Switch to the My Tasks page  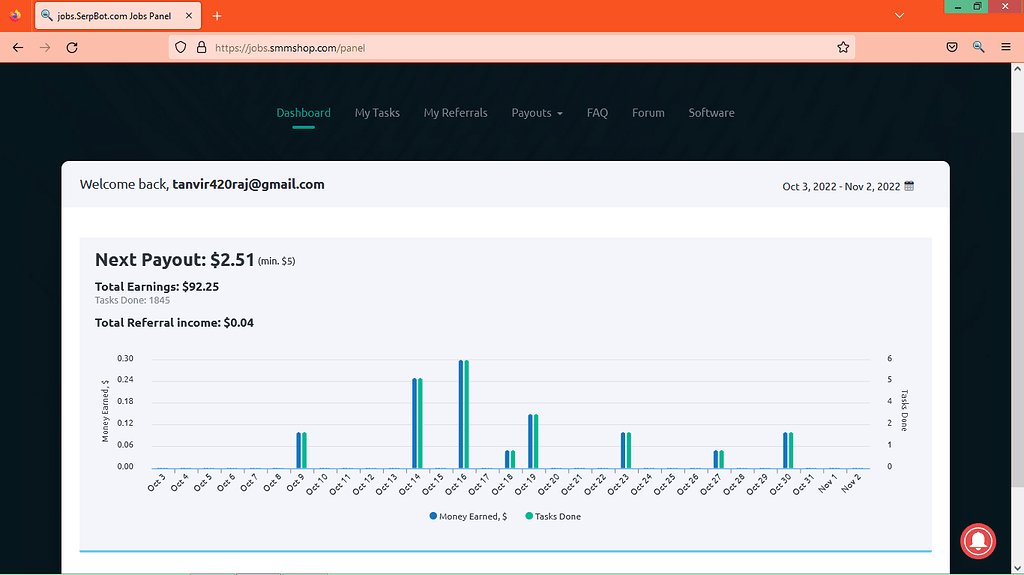[377, 113]
